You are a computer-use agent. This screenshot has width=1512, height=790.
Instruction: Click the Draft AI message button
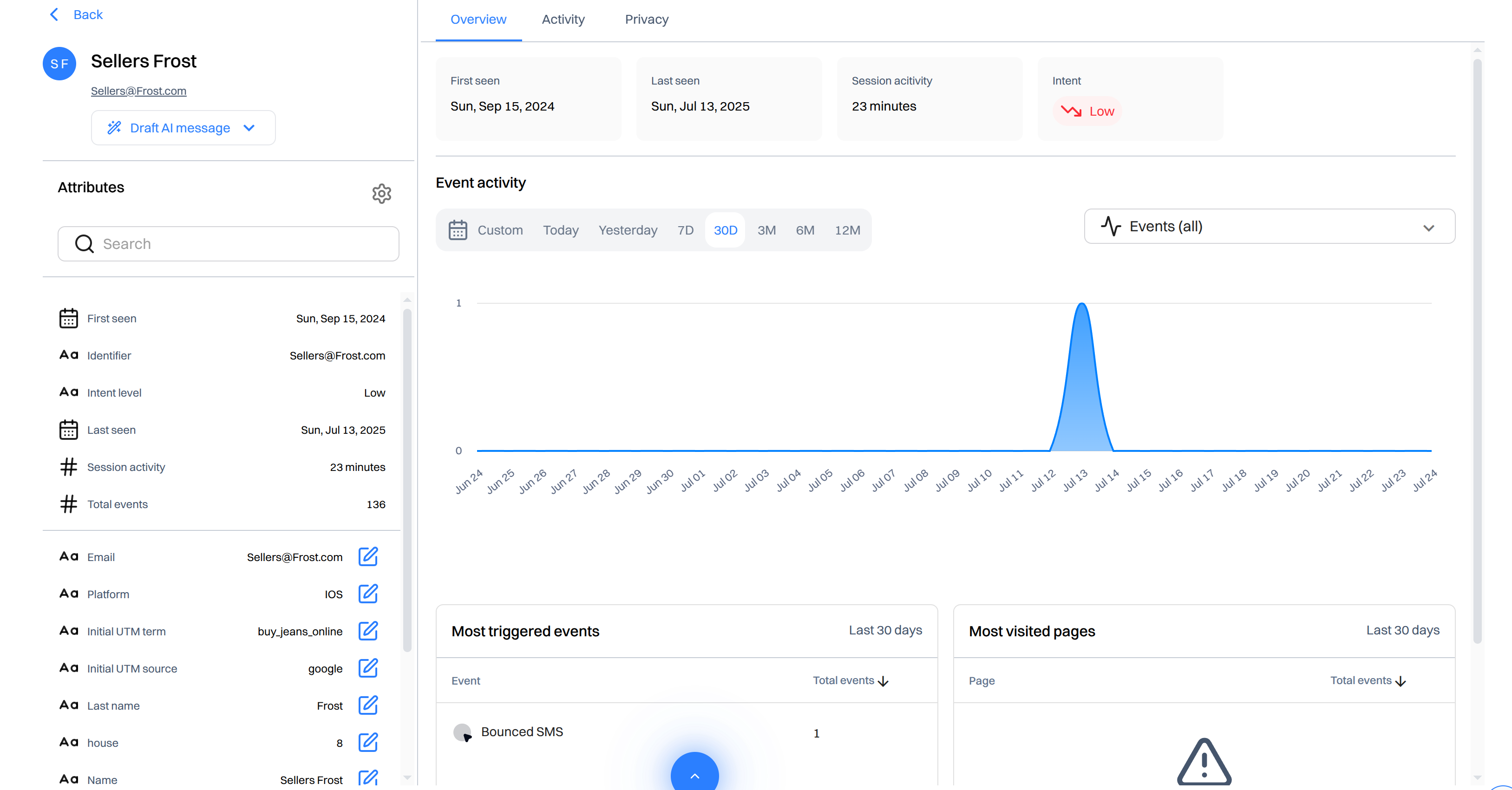[x=183, y=128]
